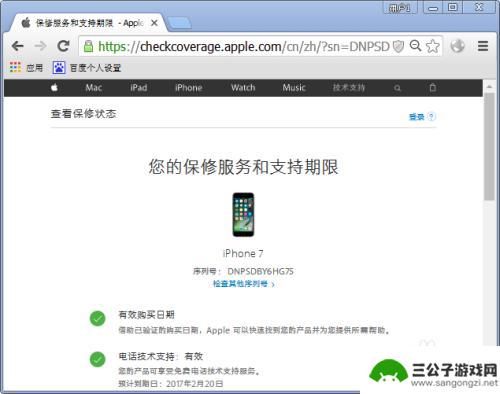
Task: Open the Mac menu item
Action: (94, 88)
